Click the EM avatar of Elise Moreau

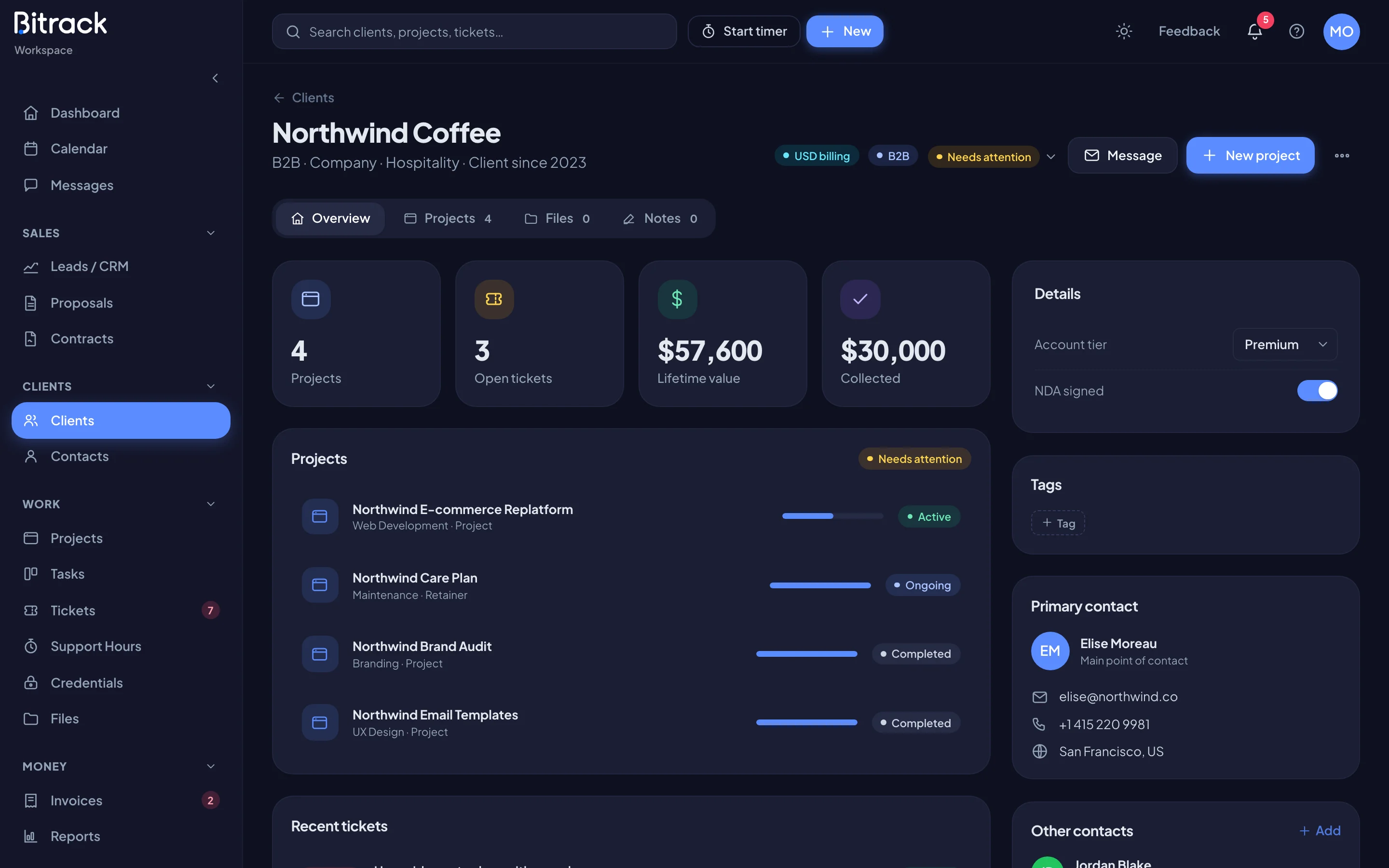pyautogui.click(x=1050, y=651)
